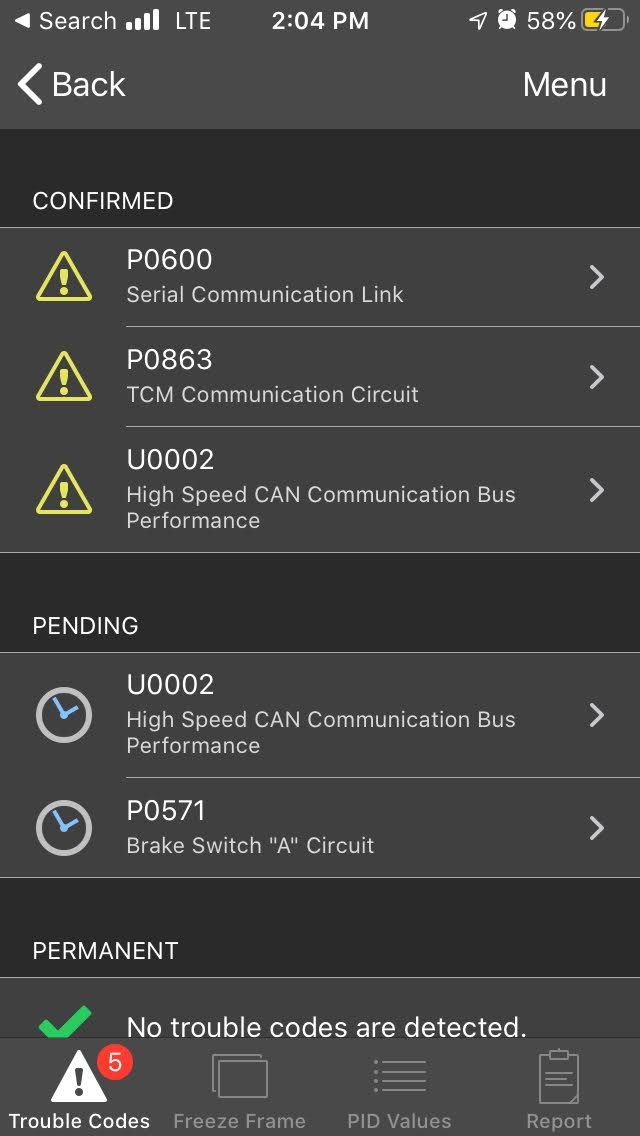Open the Report tab
The width and height of the screenshot is (640, 1136).
559,1091
